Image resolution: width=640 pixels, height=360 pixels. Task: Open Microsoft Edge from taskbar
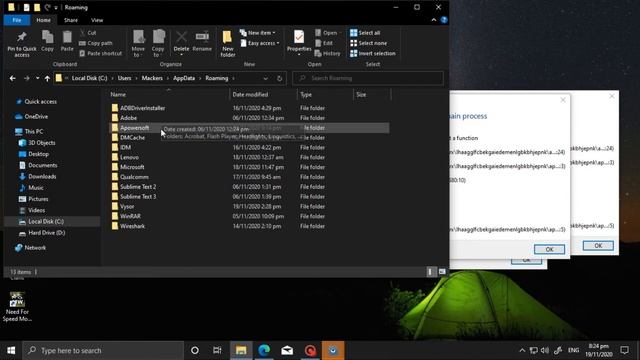coord(264,351)
